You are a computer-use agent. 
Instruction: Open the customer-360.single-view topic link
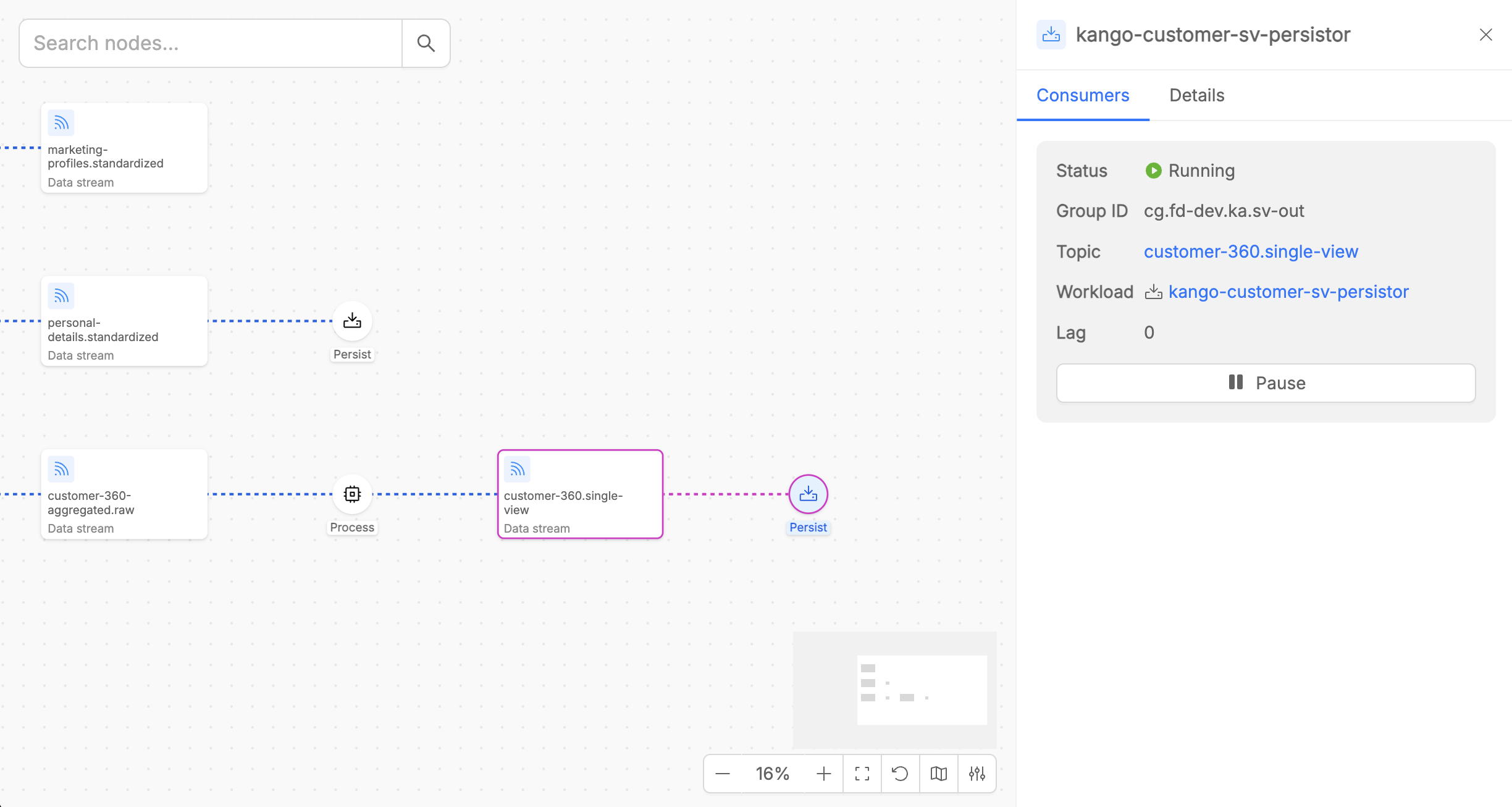pos(1251,251)
